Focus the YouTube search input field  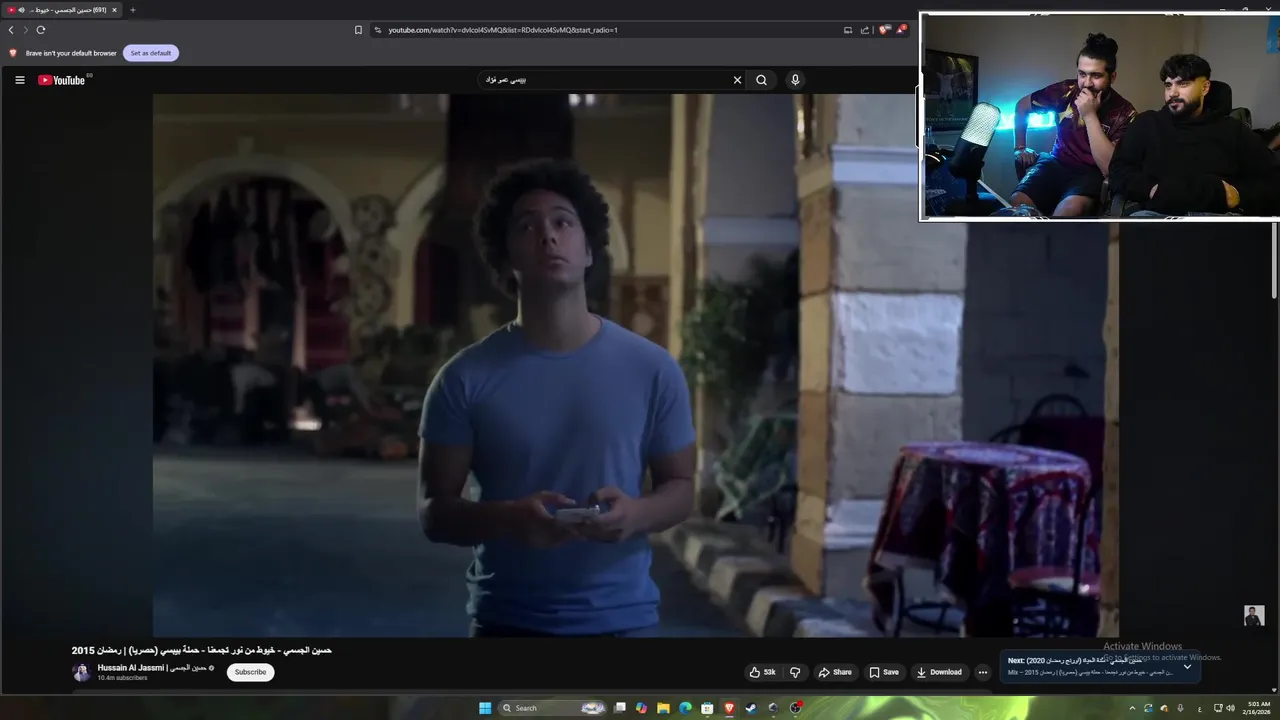[x=605, y=80]
